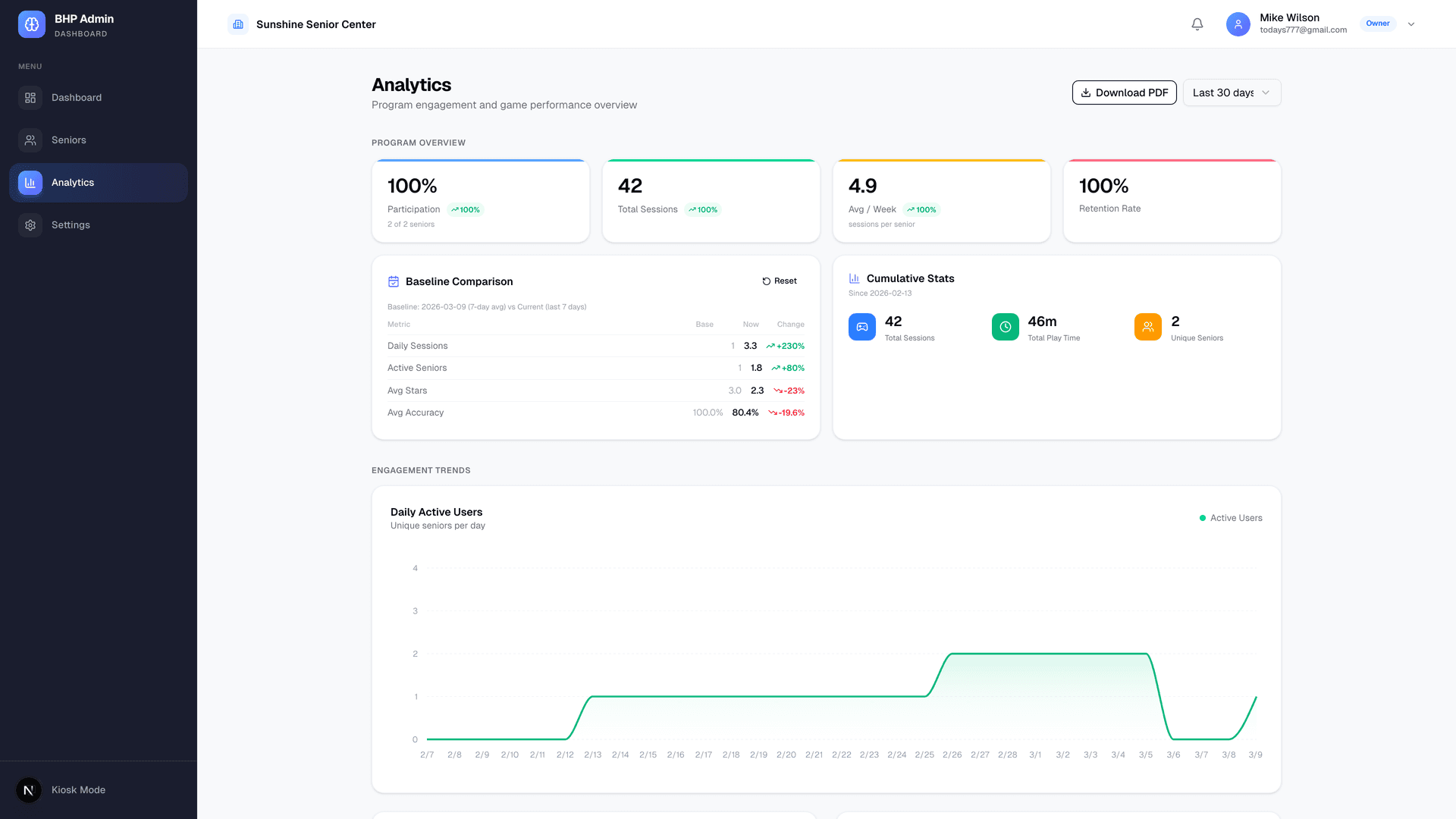
Task: Click the blue progress bar atop the Participation card
Action: pos(480,160)
